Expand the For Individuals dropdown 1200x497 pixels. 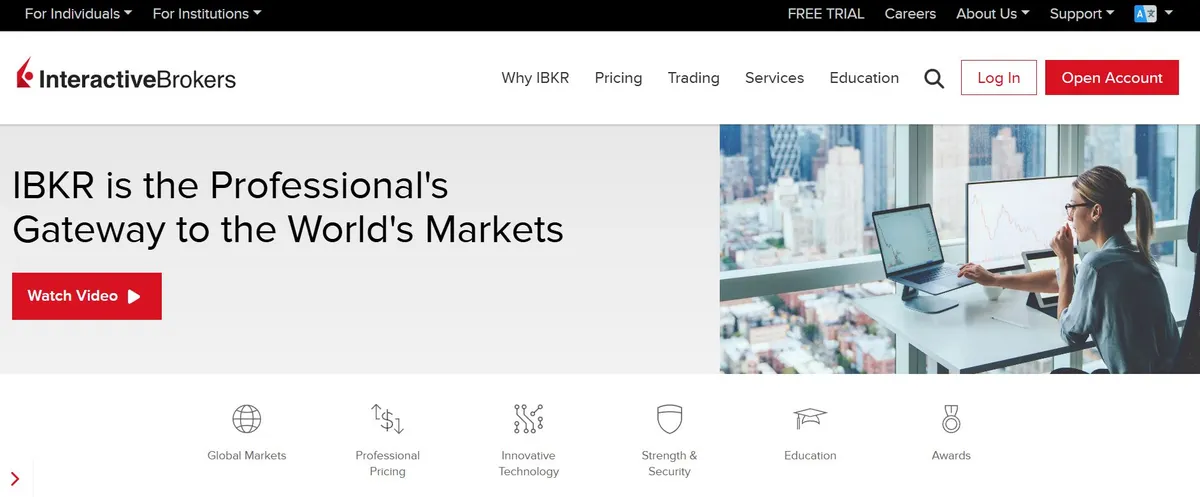click(78, 14)
